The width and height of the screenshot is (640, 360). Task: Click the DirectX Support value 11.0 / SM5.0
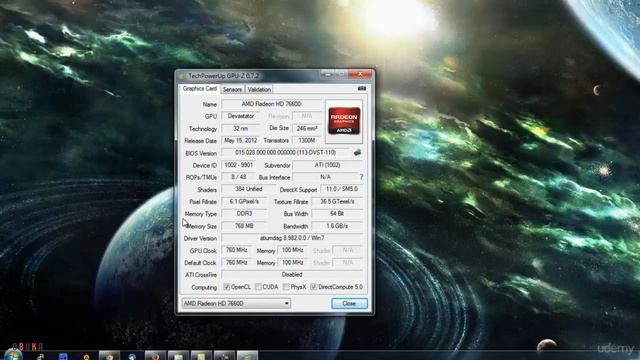coord(342,189)
